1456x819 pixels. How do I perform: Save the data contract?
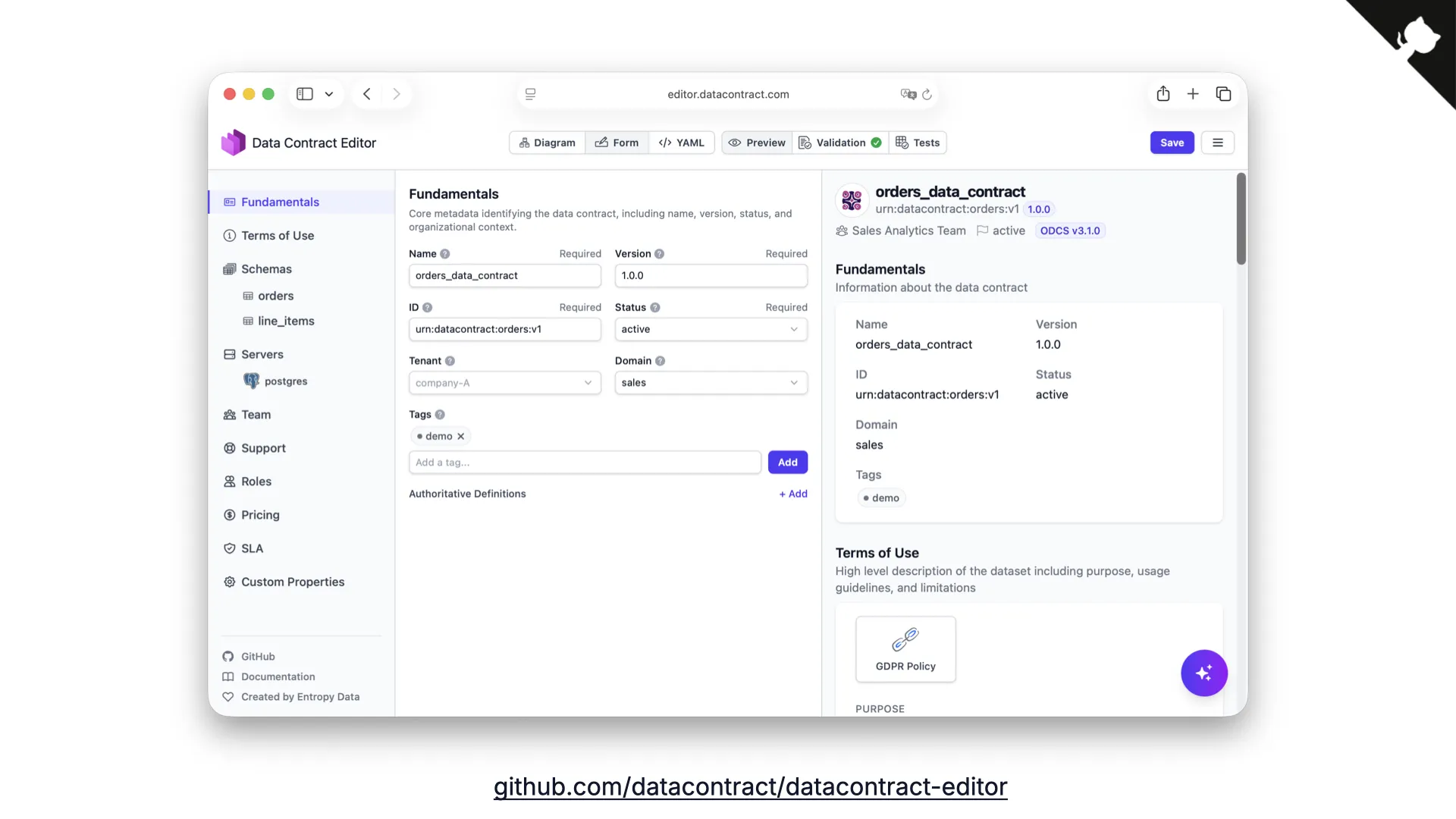click(1172, 143)
